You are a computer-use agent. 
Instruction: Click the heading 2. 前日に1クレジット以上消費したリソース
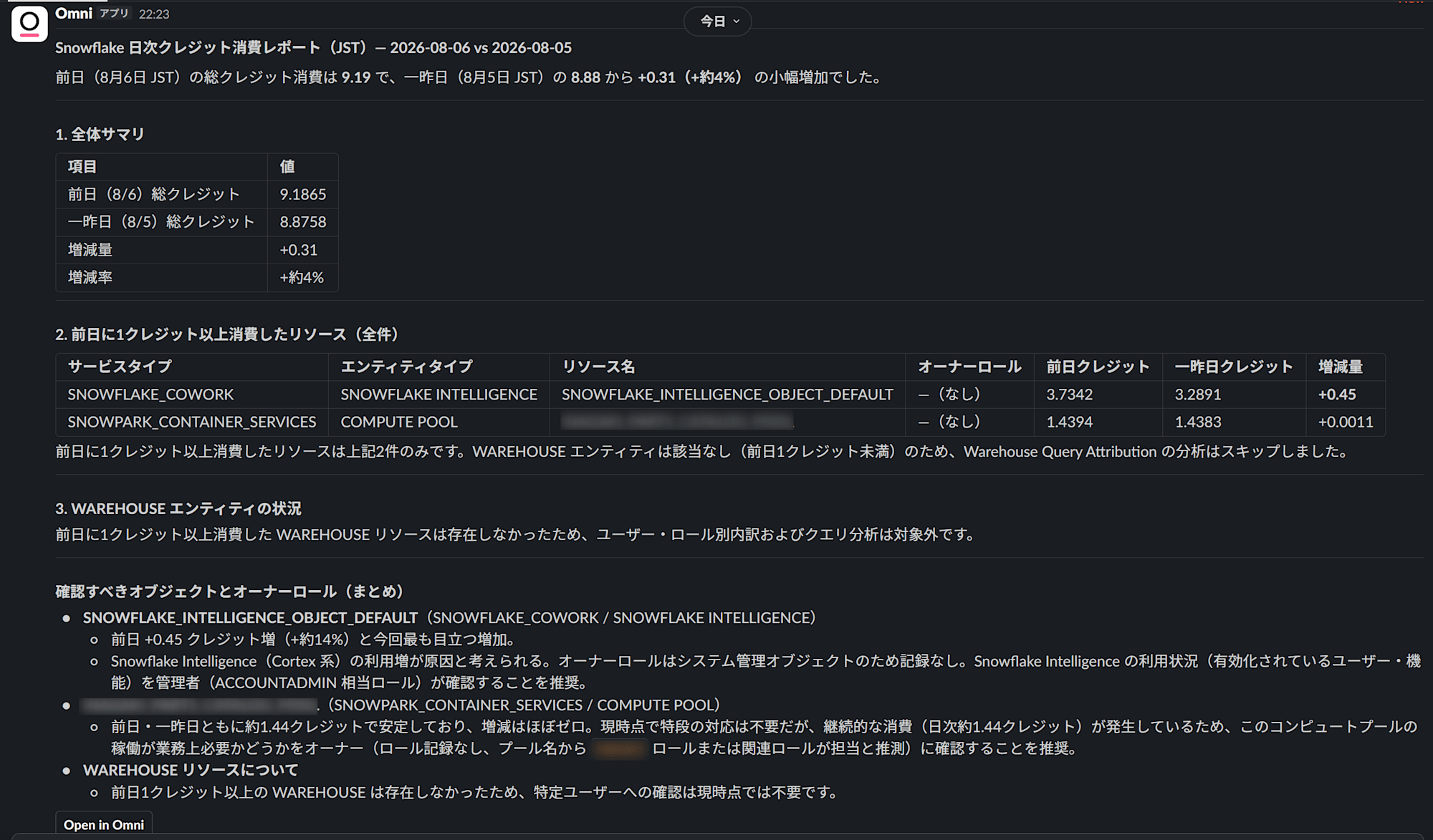tap(227, 334)
